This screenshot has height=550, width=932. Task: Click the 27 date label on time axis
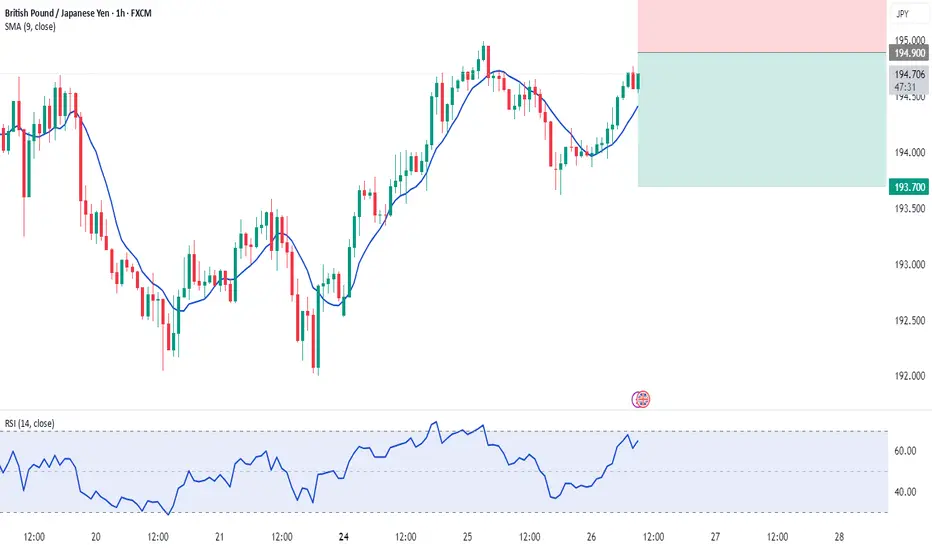715,537
